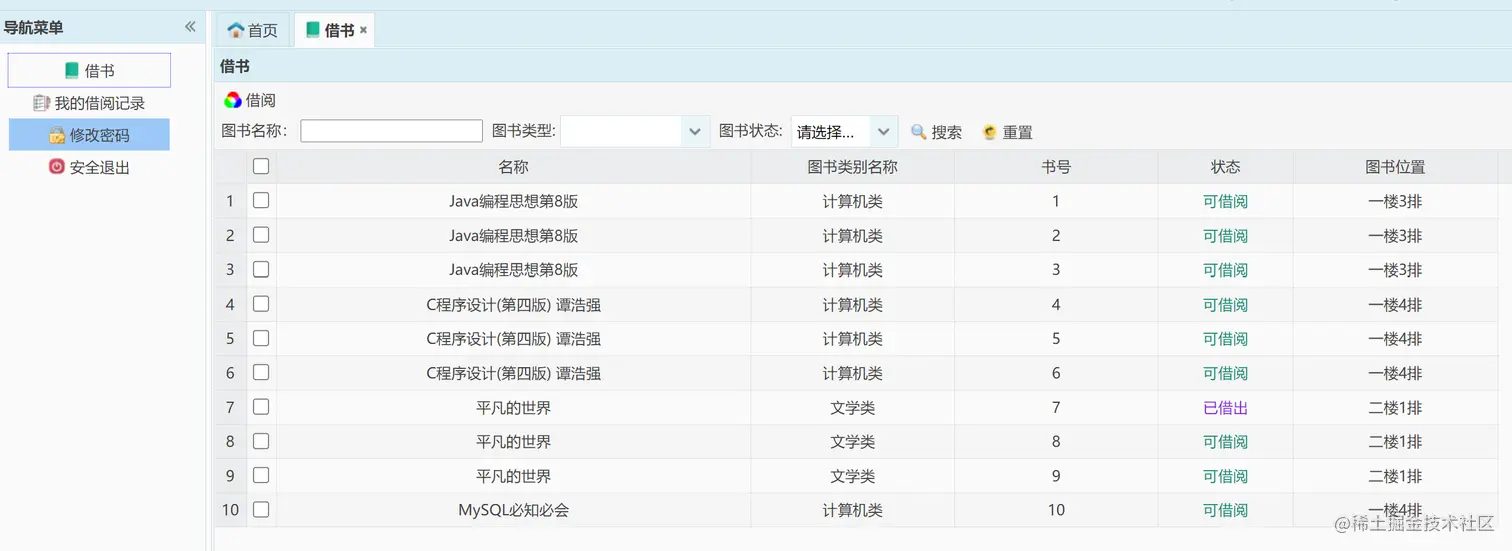Click the house icon on the 首页 tab
This screenshot has height=551, width=1512.
236,30
